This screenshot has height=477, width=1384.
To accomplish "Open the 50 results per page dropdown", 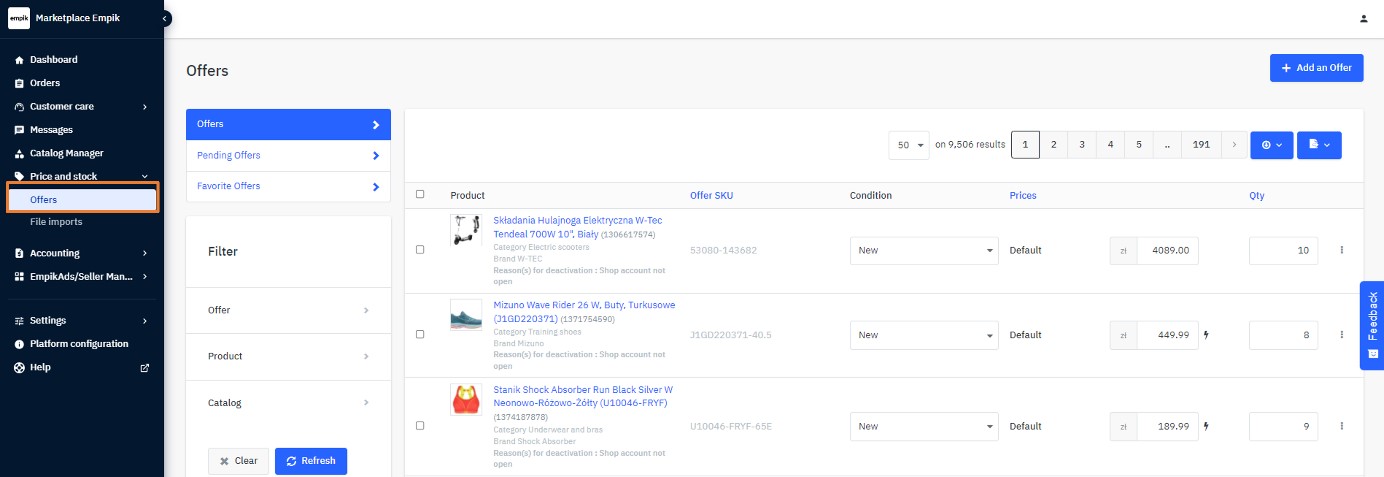I will click(x=908, y=145).
